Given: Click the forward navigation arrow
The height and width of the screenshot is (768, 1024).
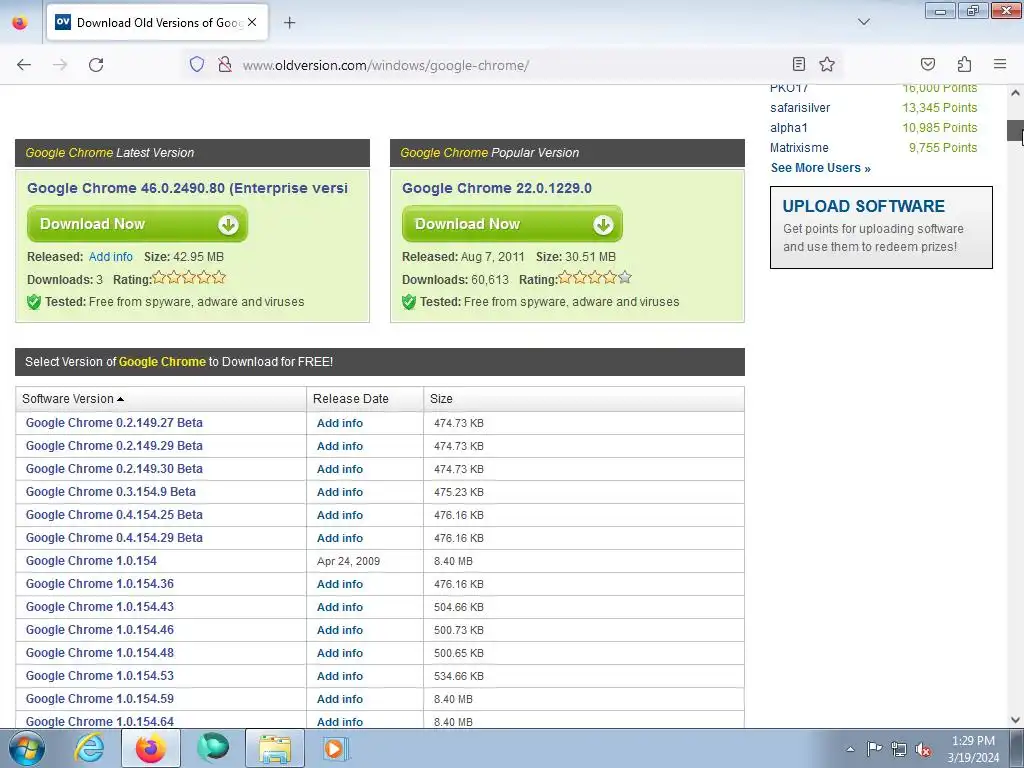Looking at the screenshot, I should [x=60, y=65].
